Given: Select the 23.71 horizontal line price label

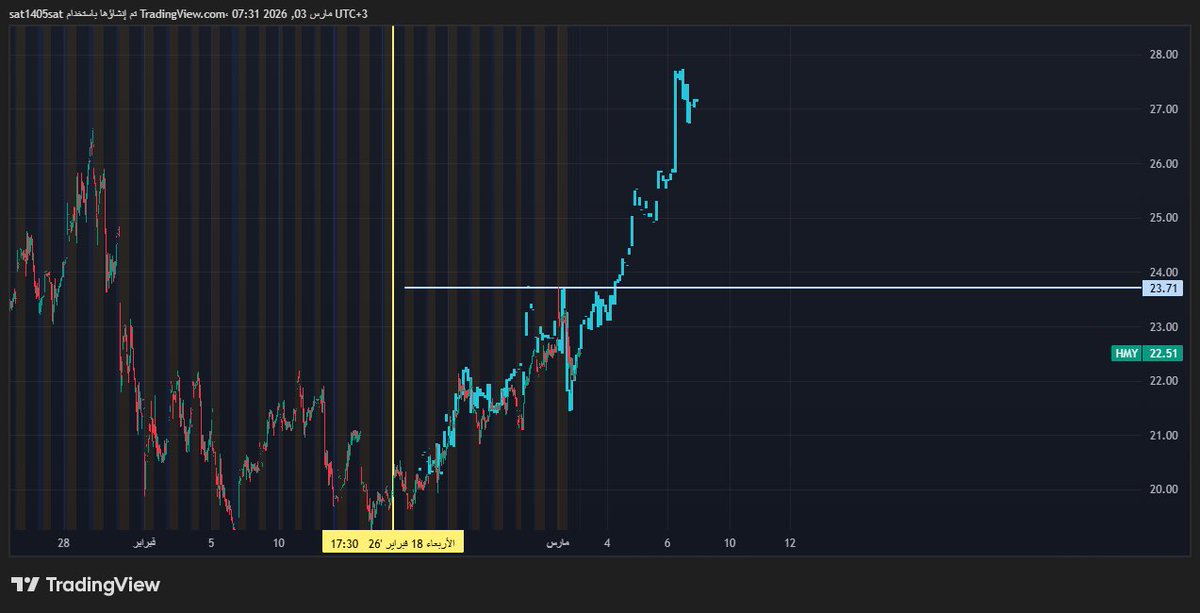Looking at the screenshot, I should pos(1162,288).
